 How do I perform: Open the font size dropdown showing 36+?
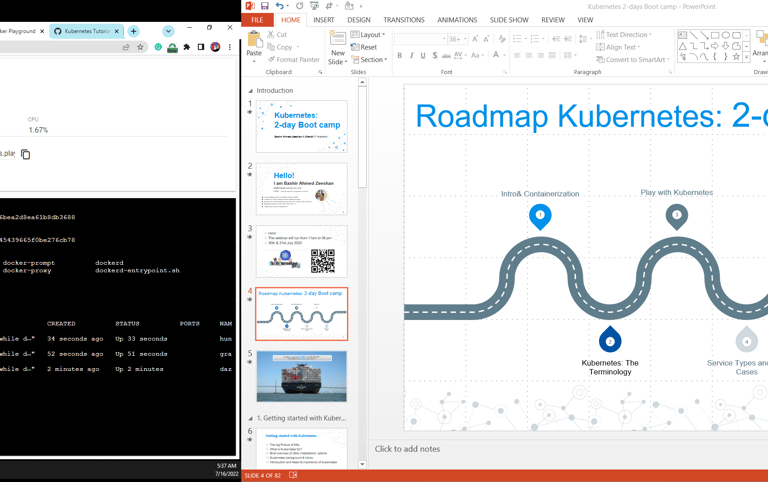tap(458, 39)
